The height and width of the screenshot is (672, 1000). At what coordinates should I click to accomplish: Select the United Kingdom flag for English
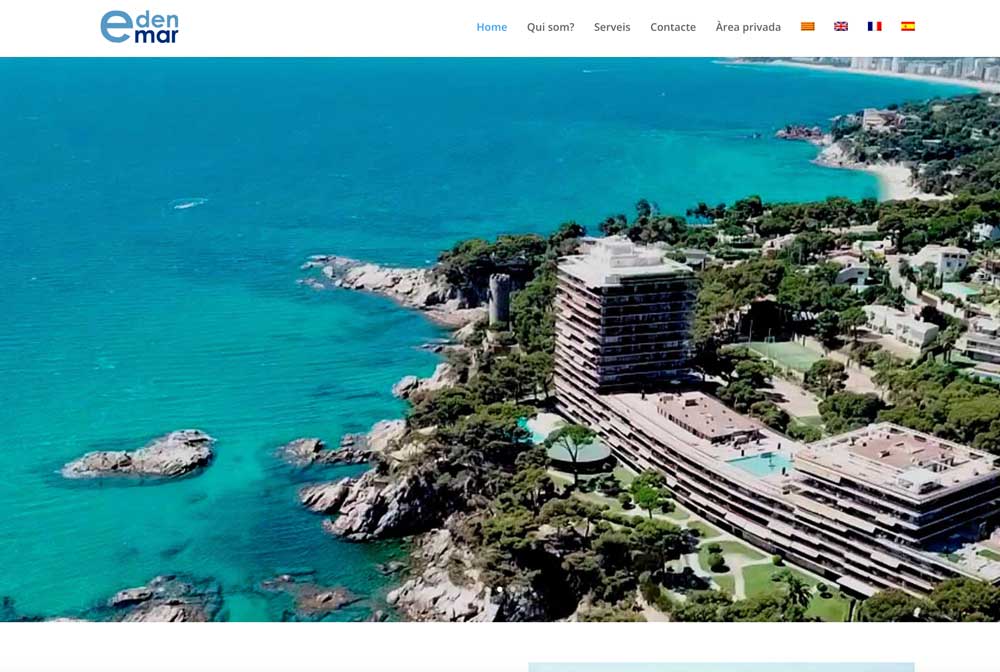click(x=841, y=27)
